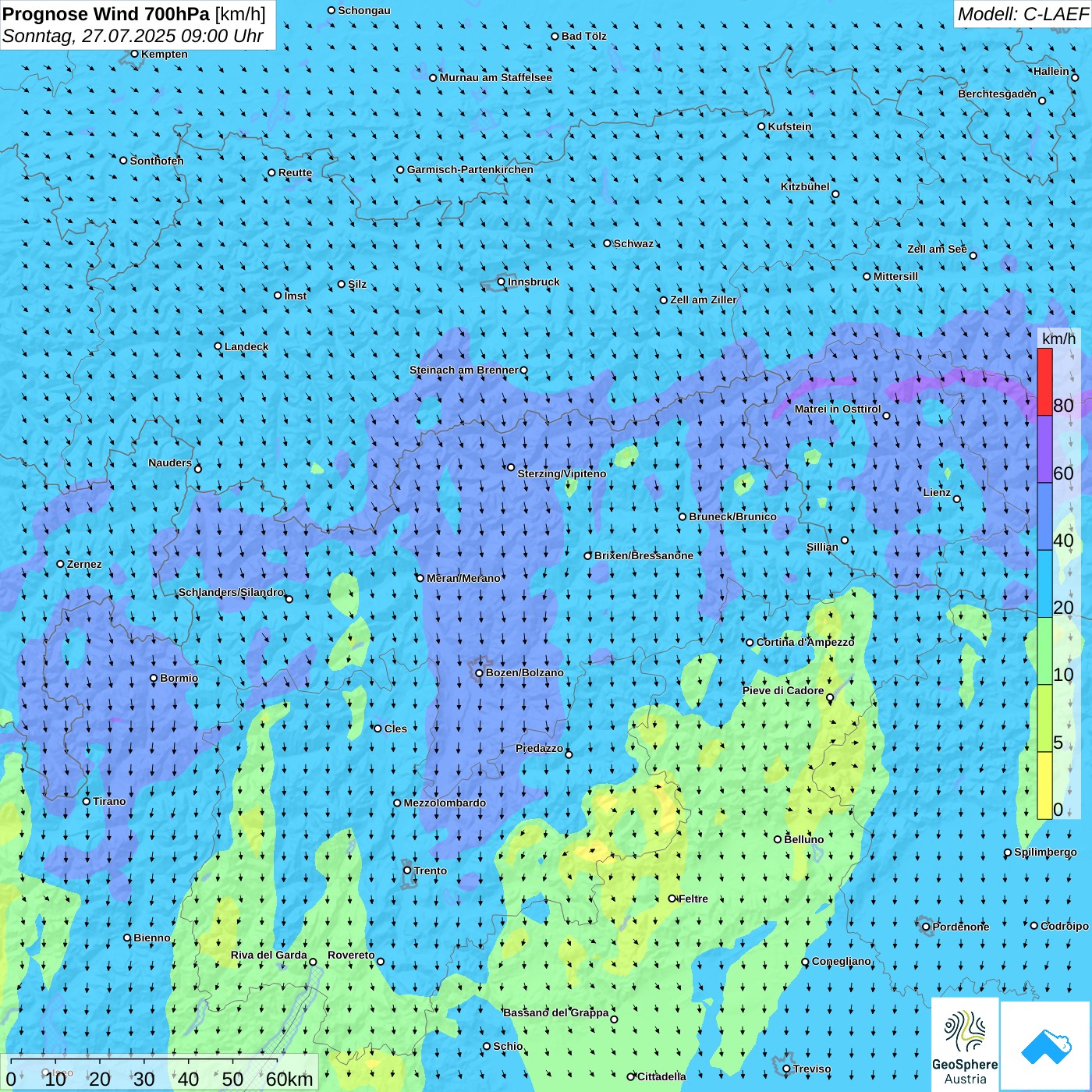Click the Innsbruck city marker
The image size is (1092, 1092).
point(502,282)
